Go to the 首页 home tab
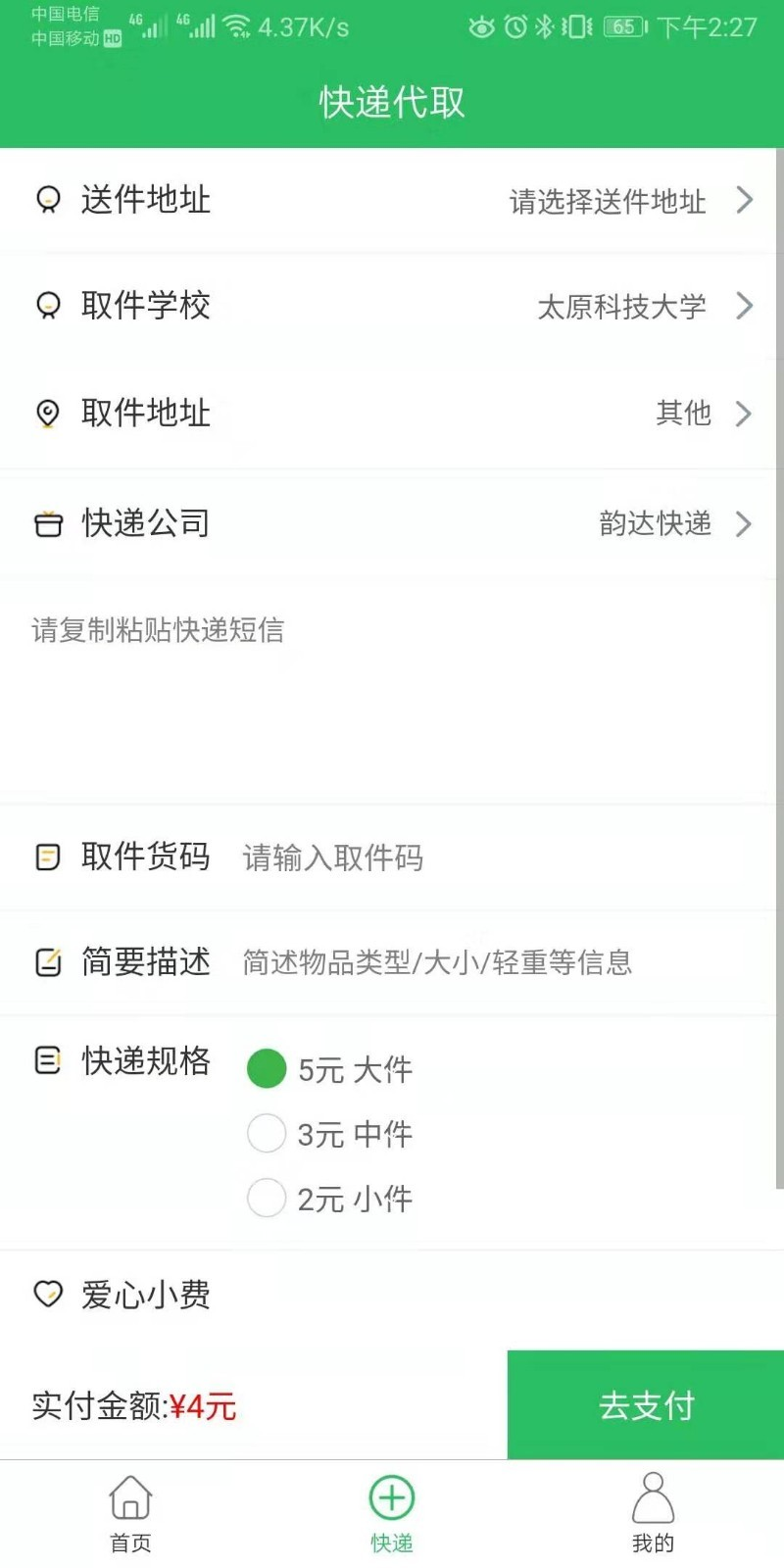Viewport: 784px width, 1568px height. pyautogui.click(x=130, y=1514)
